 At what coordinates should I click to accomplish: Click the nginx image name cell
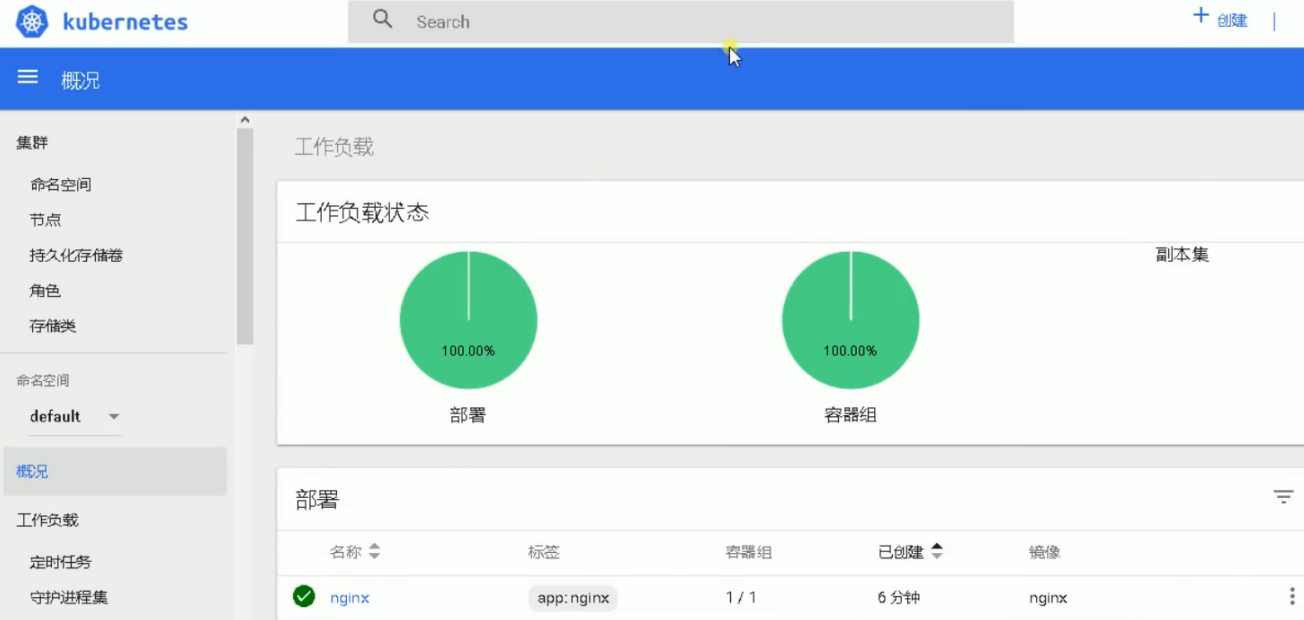(1048, 598)
